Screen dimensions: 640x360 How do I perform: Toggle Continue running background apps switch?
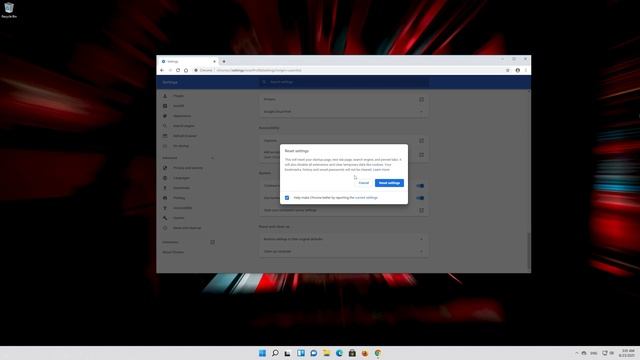click(420, 186)
